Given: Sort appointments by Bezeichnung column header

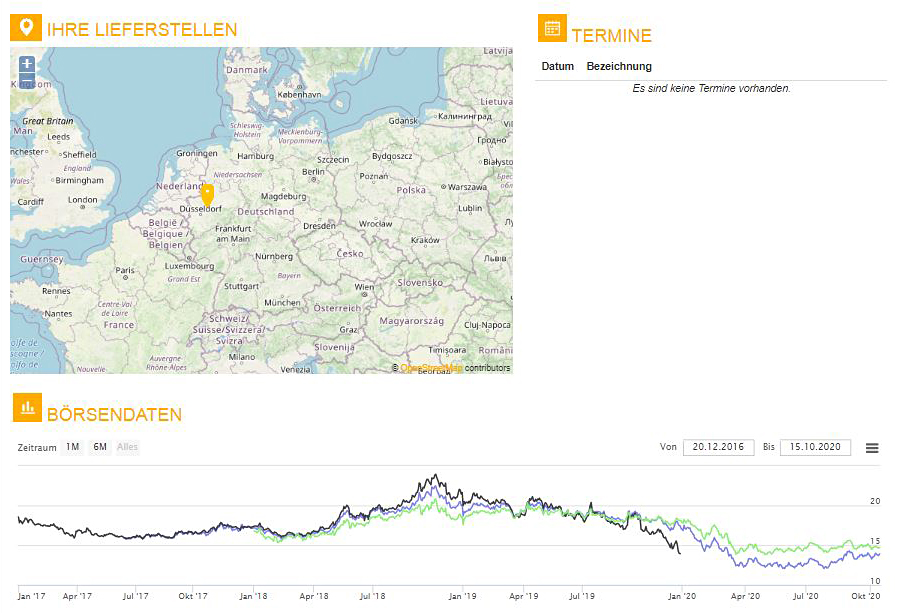Looking at the screenshot, I should 619,67.
